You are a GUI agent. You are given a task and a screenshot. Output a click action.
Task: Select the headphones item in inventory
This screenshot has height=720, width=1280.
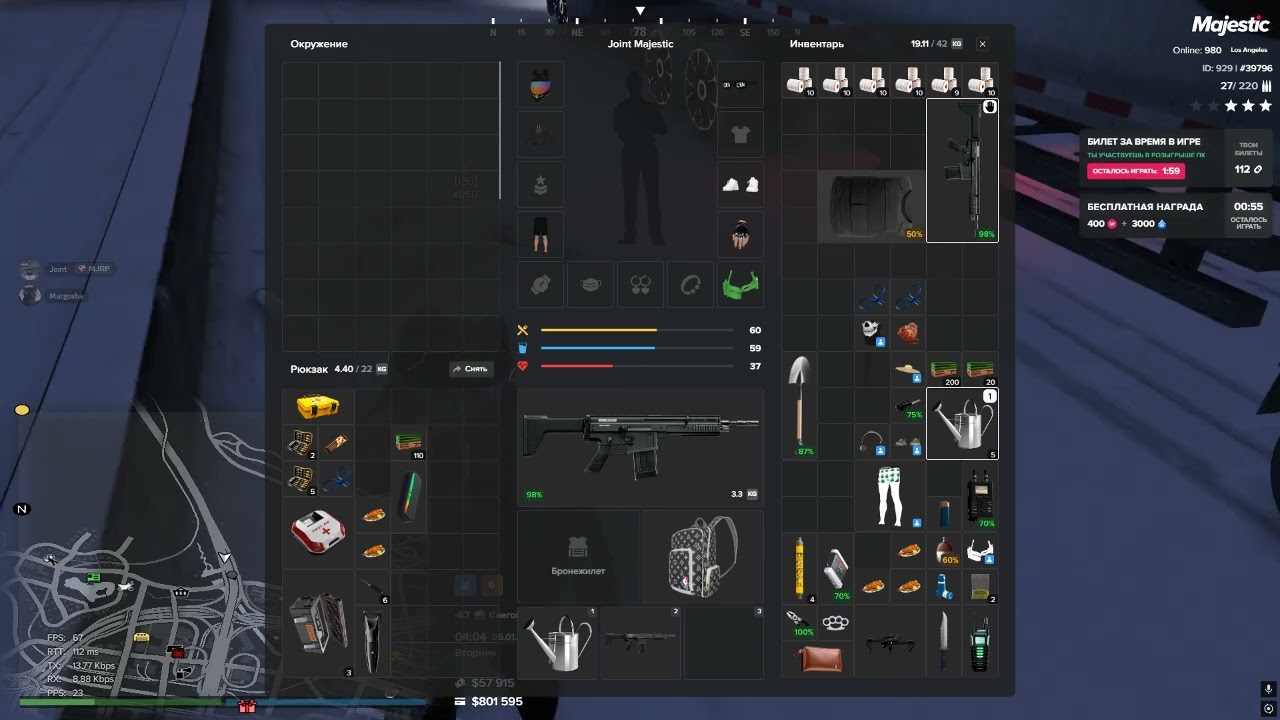pos(872,441)
